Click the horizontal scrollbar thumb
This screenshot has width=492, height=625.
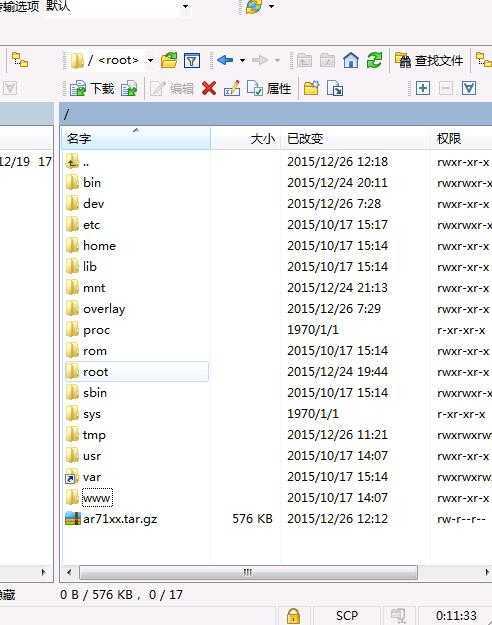click(248, 572)
